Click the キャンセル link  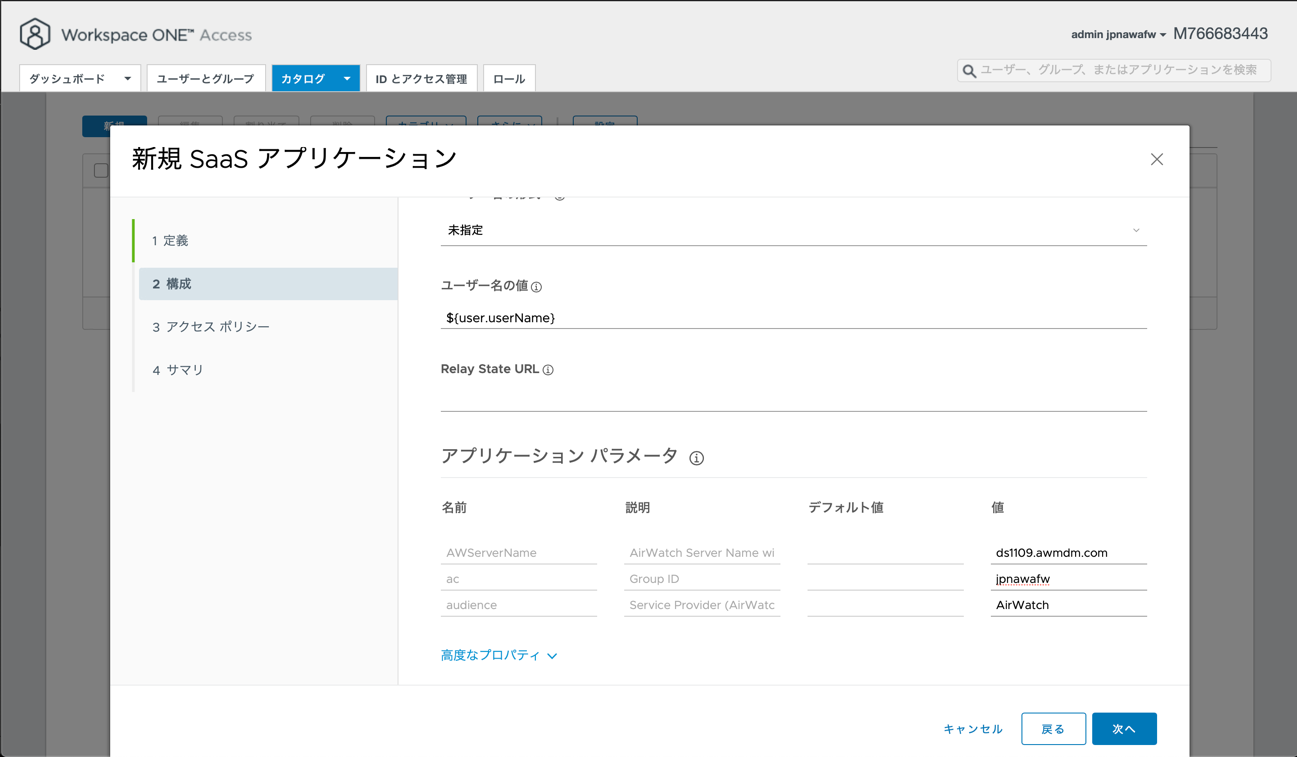[973, 729]
